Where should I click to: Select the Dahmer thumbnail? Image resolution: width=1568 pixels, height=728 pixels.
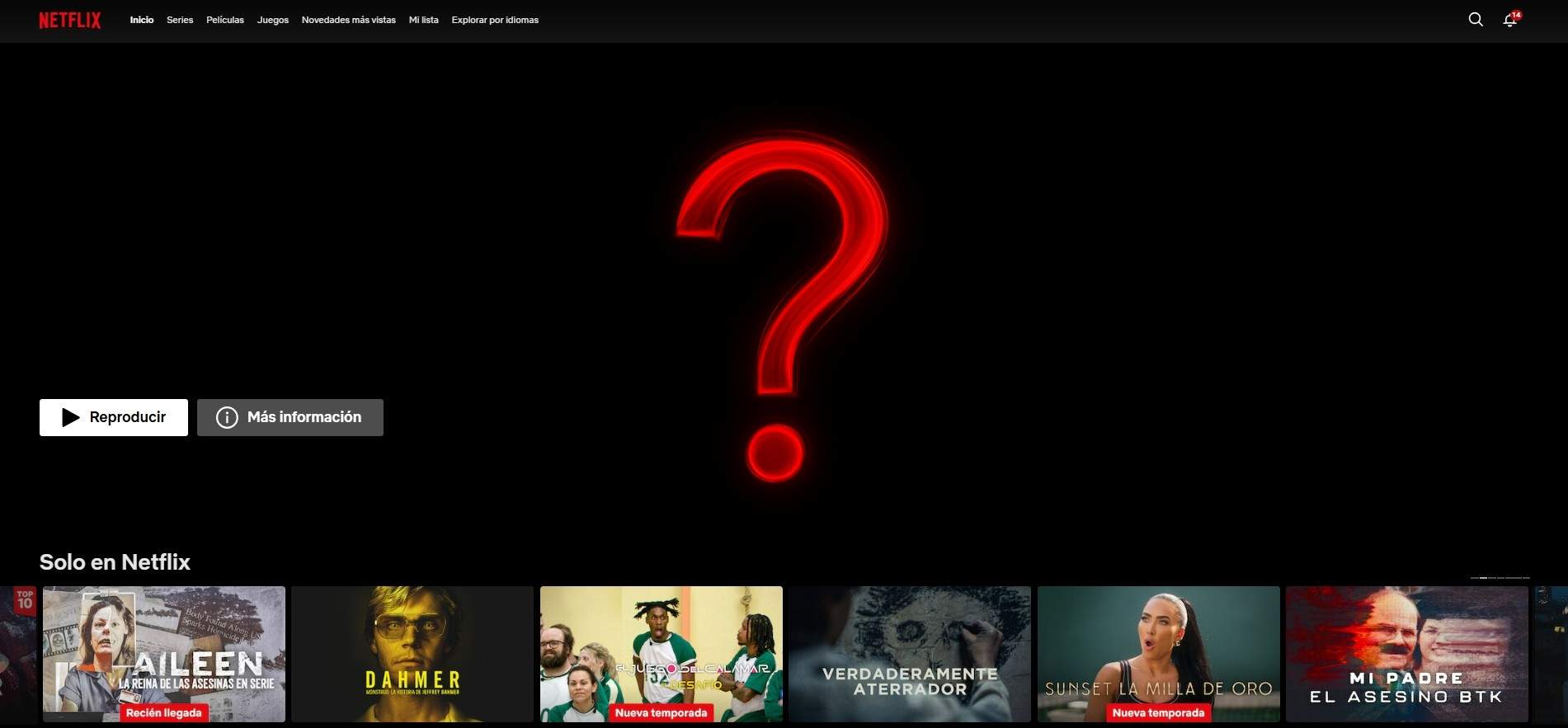pyautogui.click(x=412, y=654)
